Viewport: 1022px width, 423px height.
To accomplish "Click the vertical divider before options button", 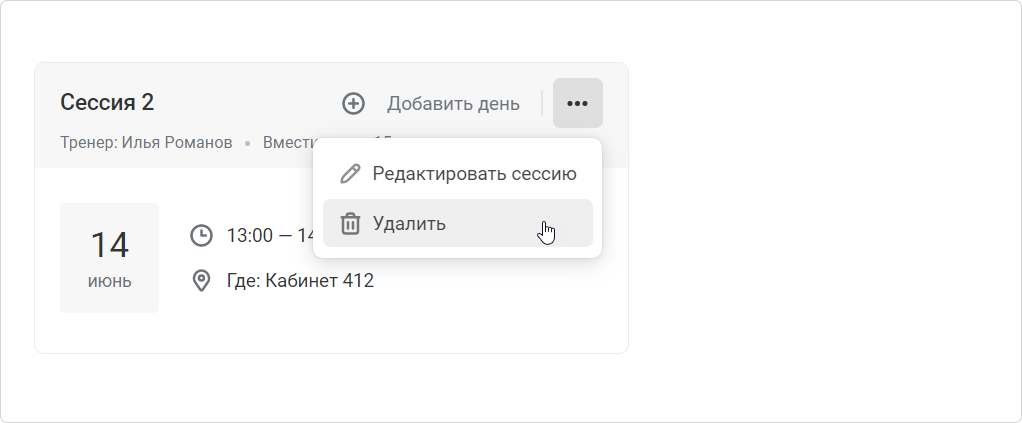I will pos(542,103).
